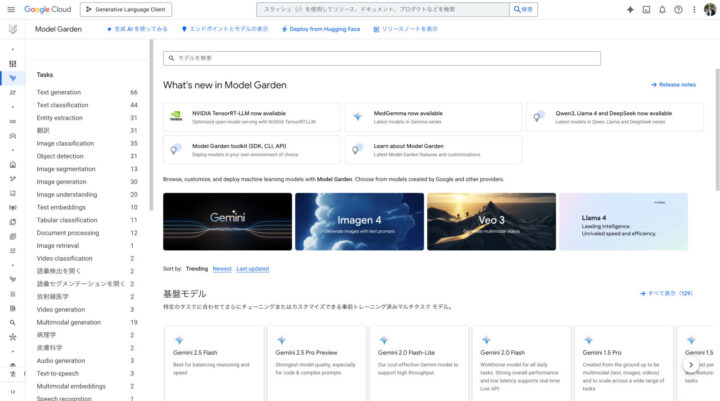Click the 検索 search button in header
This screenshot has height=401, width=720.
523,9
